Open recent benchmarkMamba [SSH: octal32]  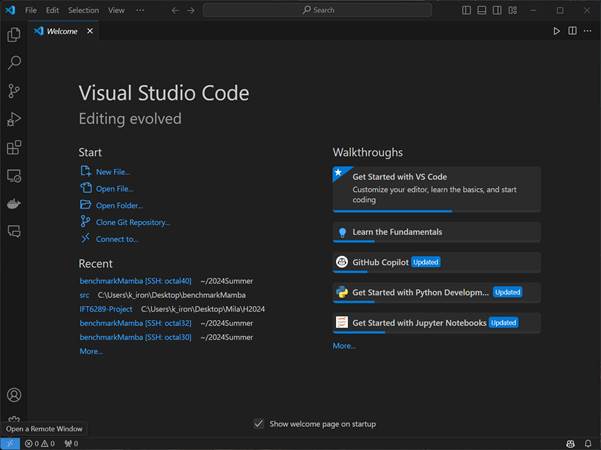point(135,323)
